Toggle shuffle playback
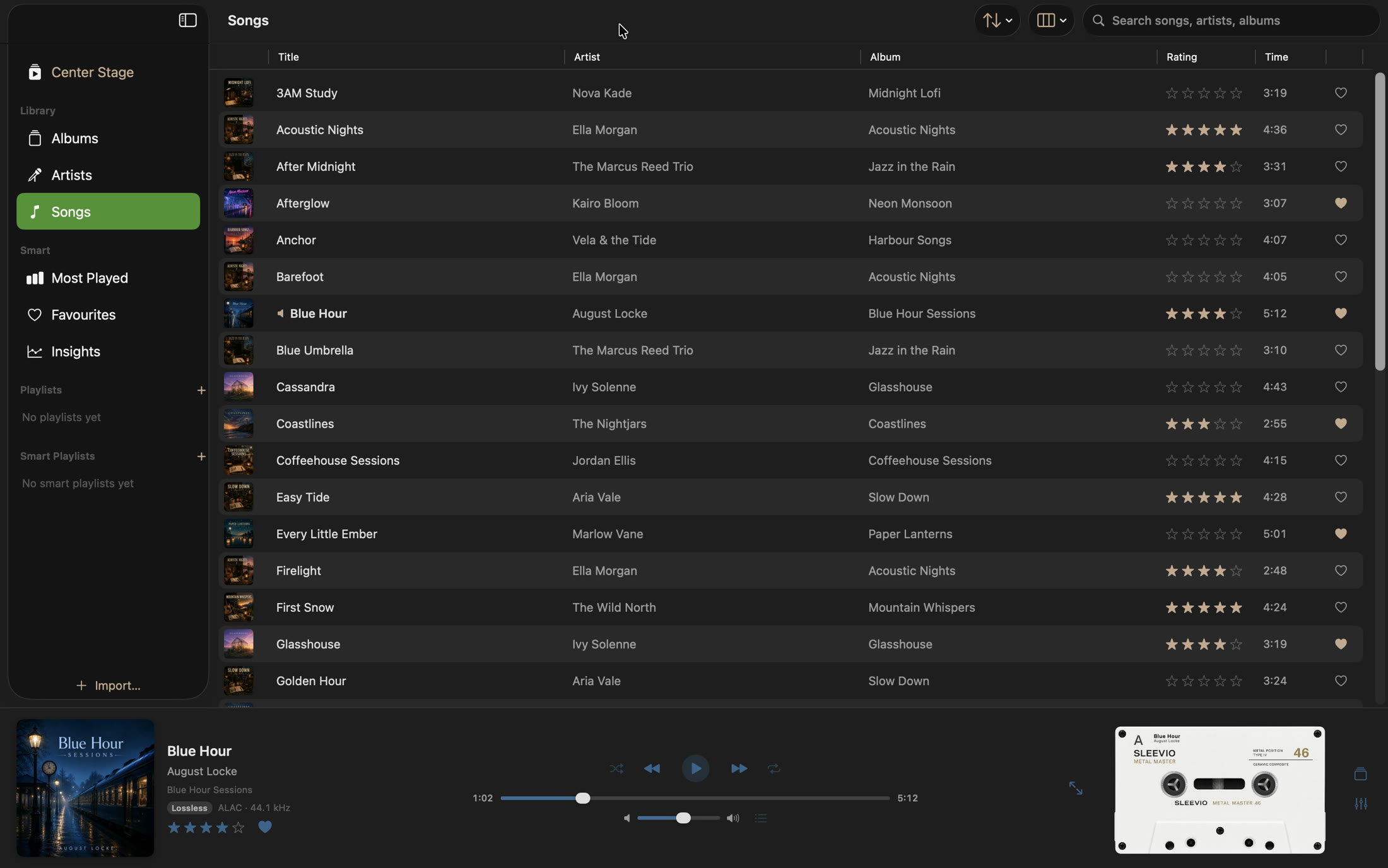This screenshot has height=868, width=1388. click(x=616, y=768)
